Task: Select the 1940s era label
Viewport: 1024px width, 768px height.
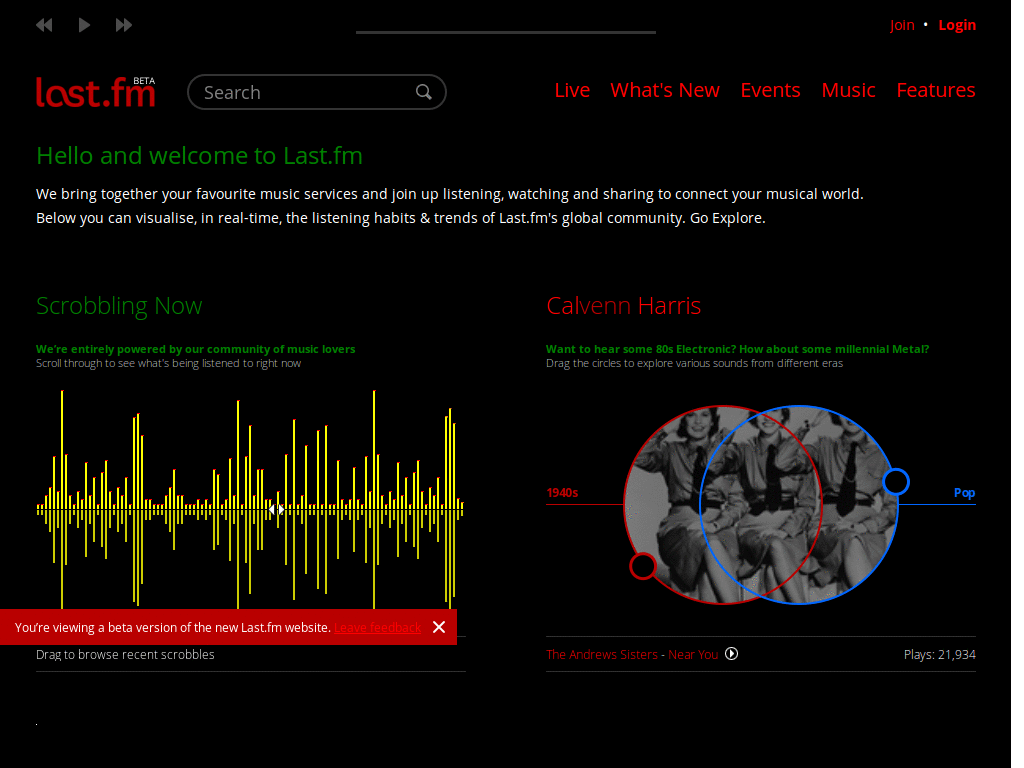Action: point(562,493)
